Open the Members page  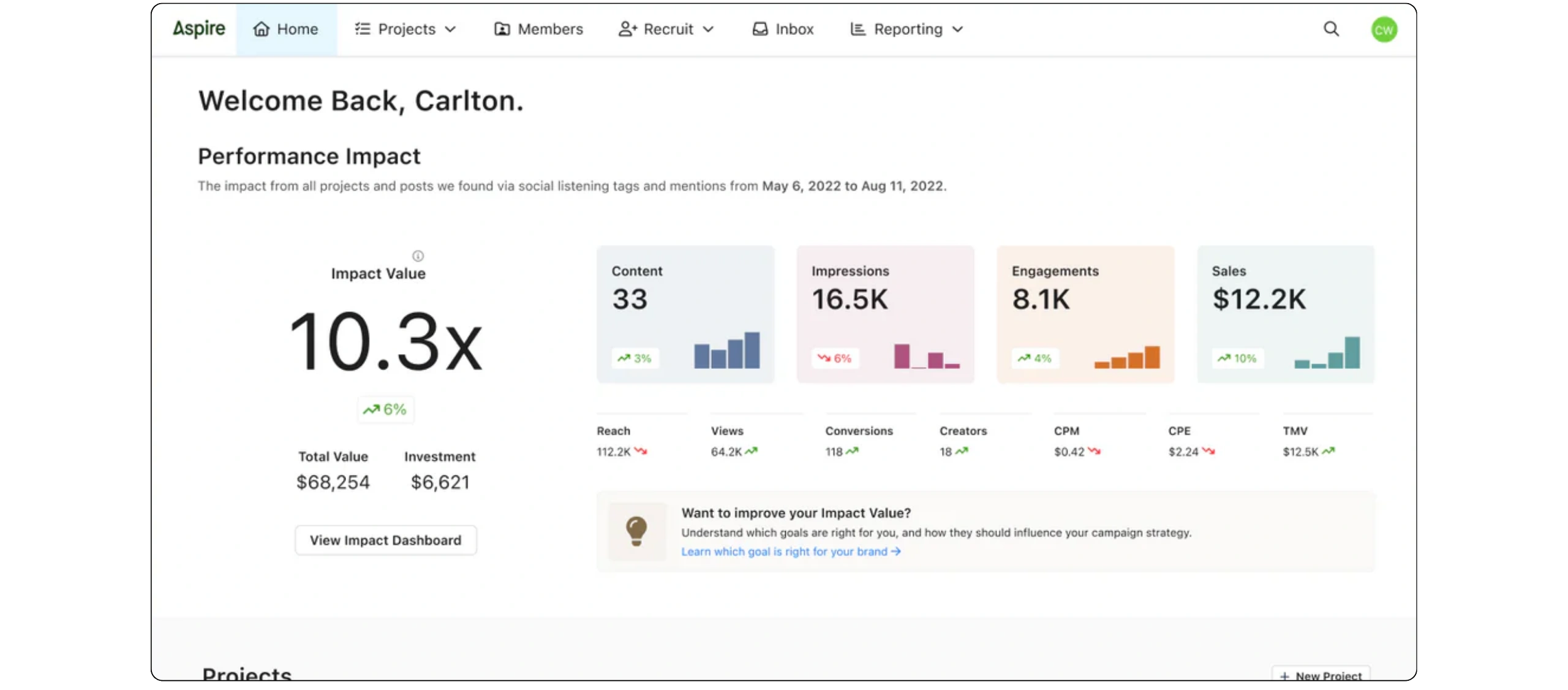point(538,29)
